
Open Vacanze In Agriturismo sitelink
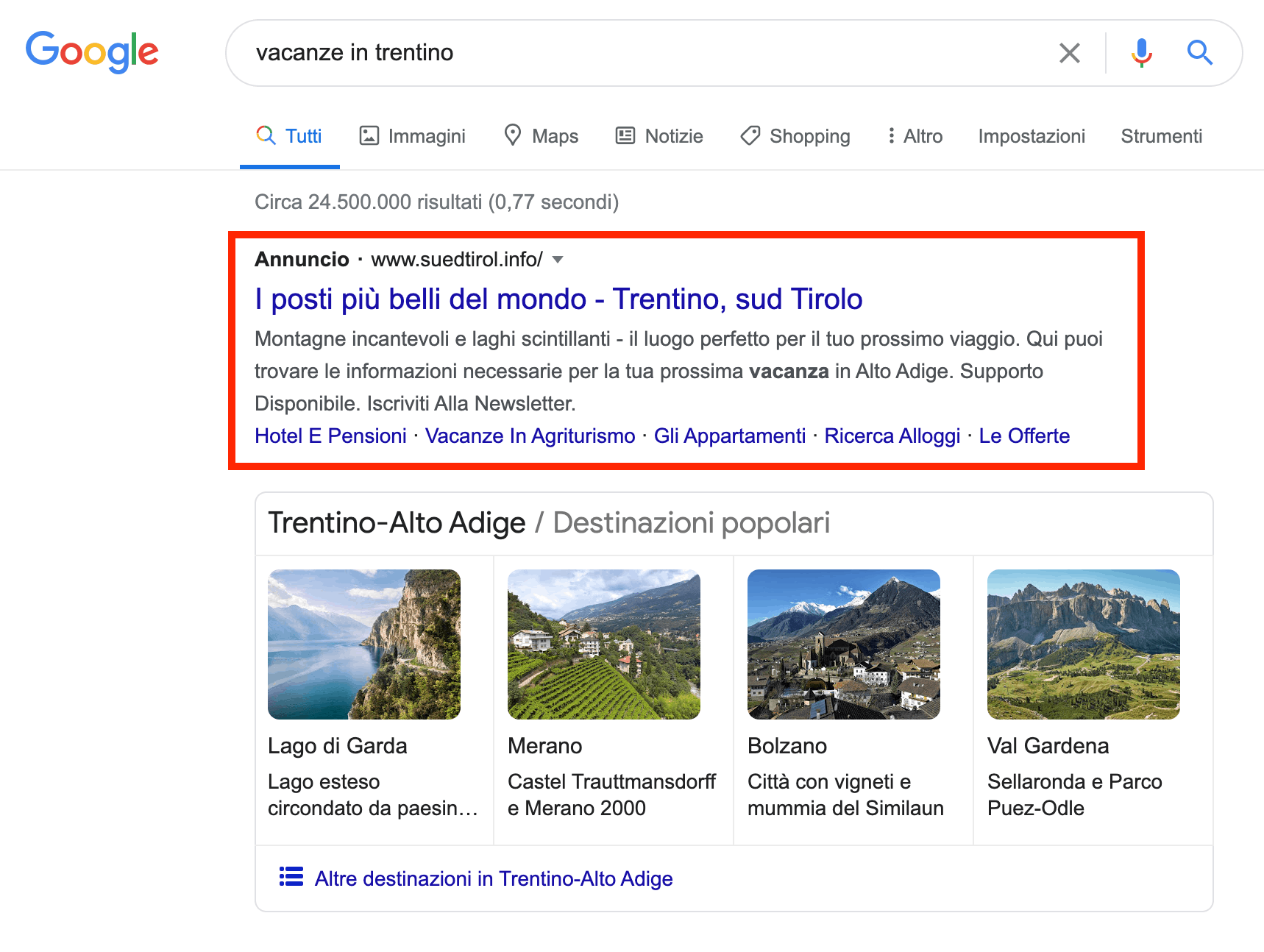click(530, 436)
